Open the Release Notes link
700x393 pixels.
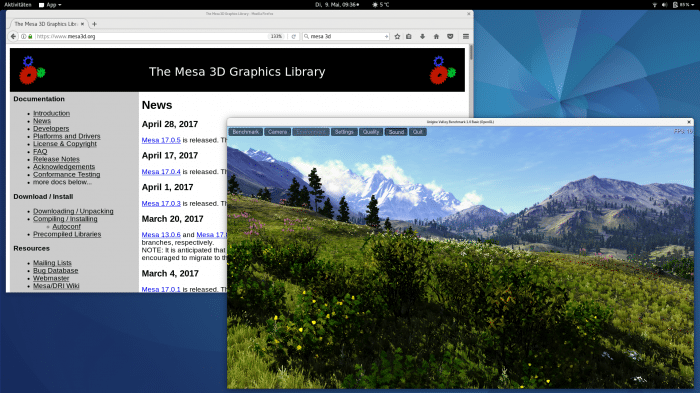point(56,159)
